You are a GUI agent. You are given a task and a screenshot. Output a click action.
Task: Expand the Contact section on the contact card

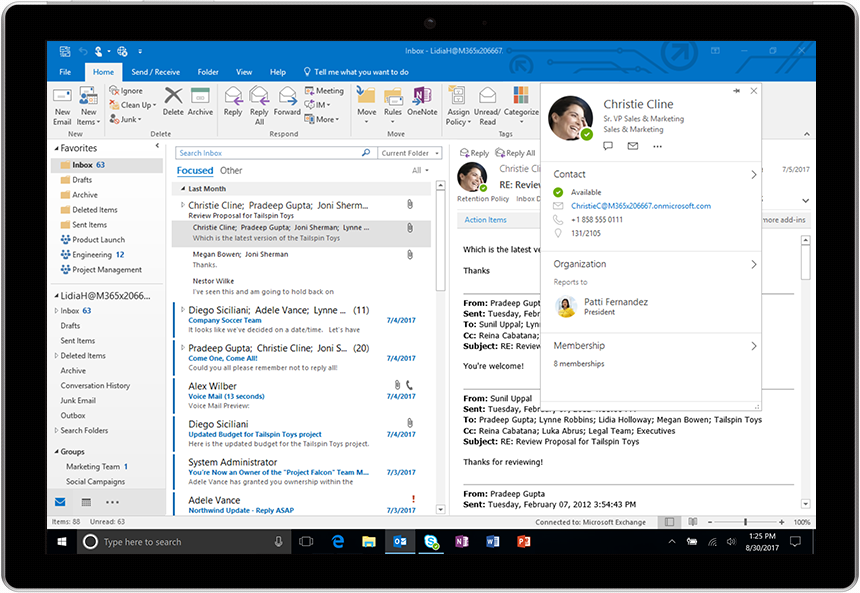[754, 174]
